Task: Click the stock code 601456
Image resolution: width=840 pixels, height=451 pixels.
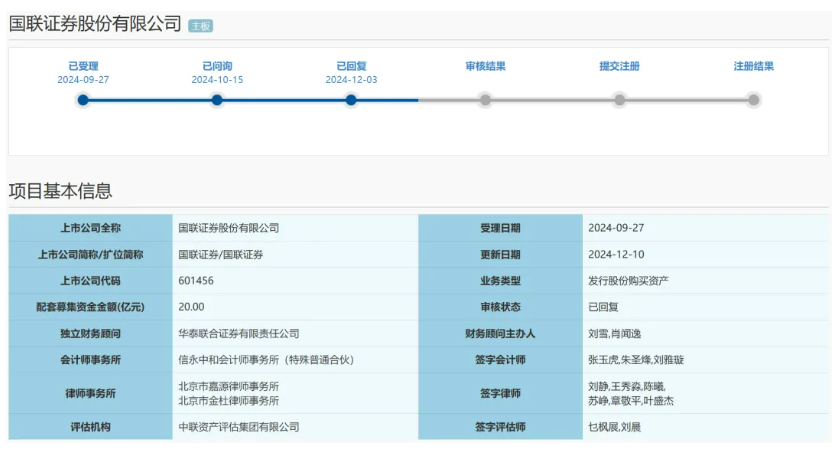Action: 196,281
